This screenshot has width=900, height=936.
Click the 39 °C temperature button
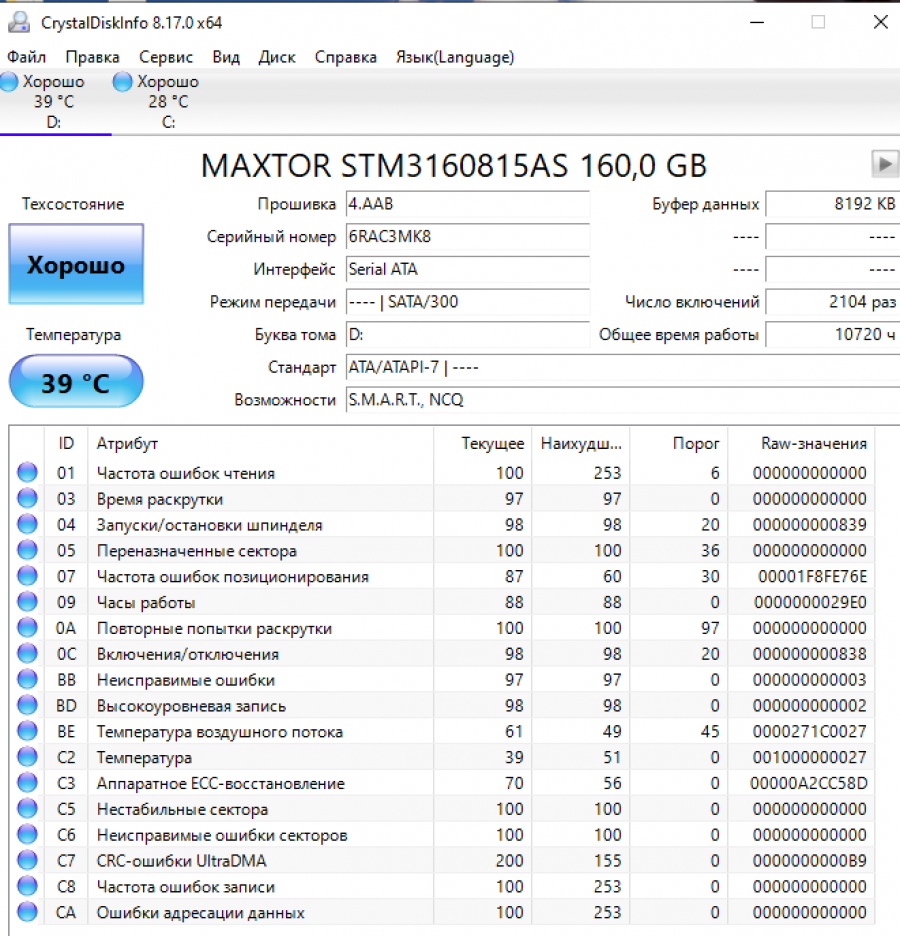pos(75,381)
